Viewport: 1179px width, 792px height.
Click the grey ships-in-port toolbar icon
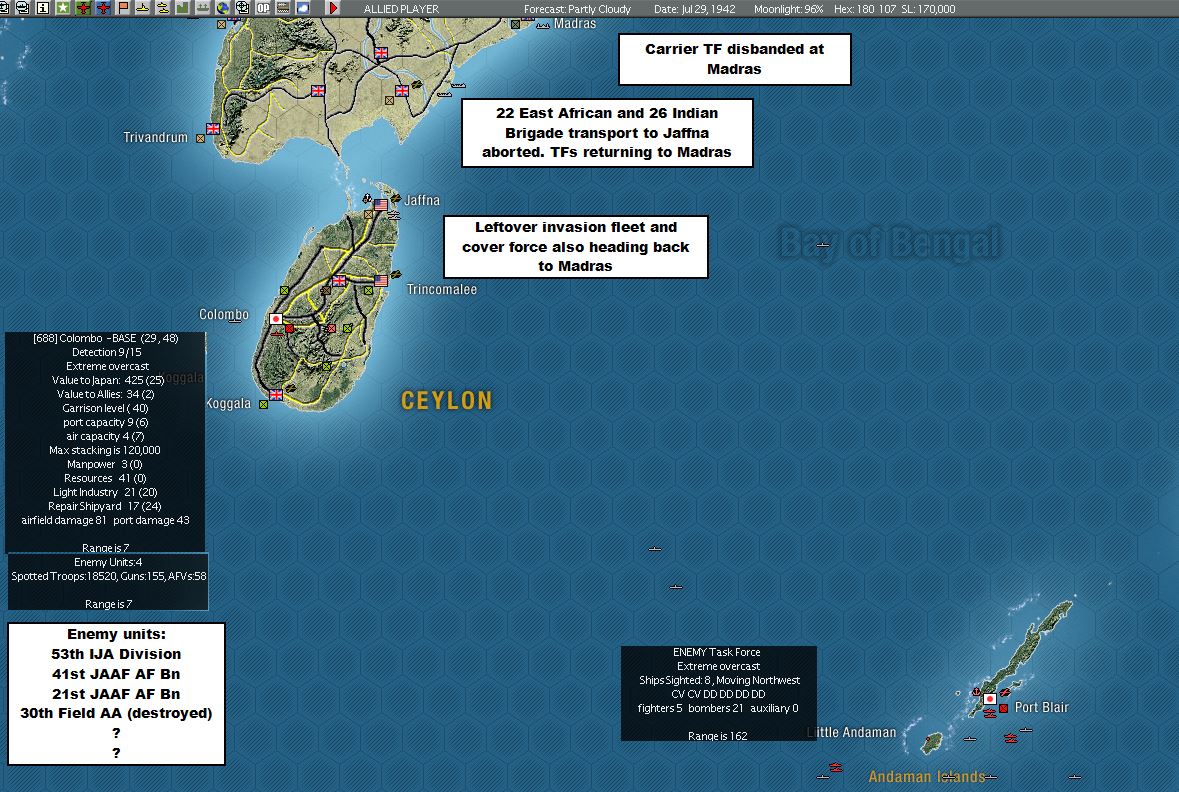click(203, 8)
